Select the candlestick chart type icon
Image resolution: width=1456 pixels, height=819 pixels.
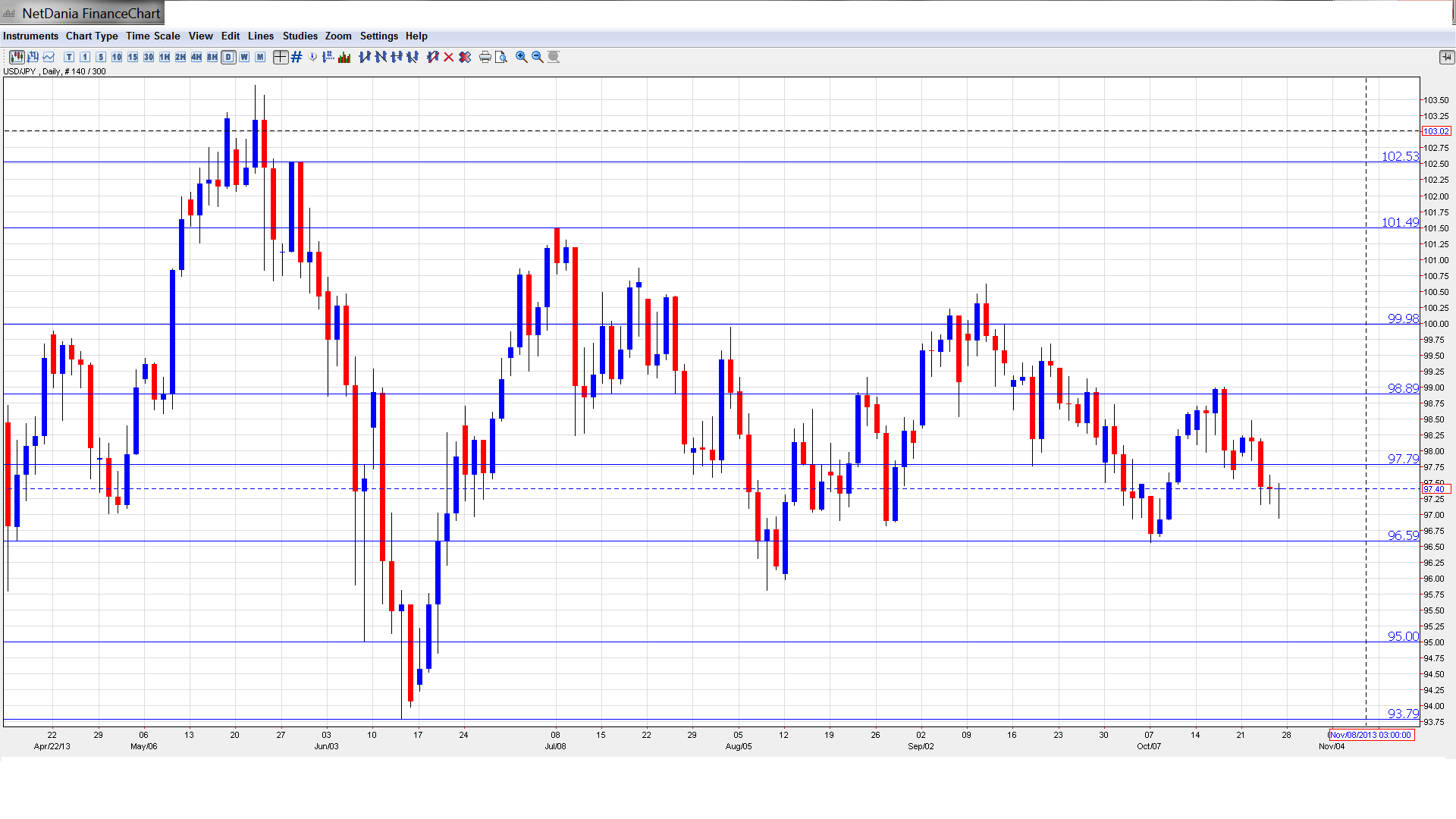point(17,57)
